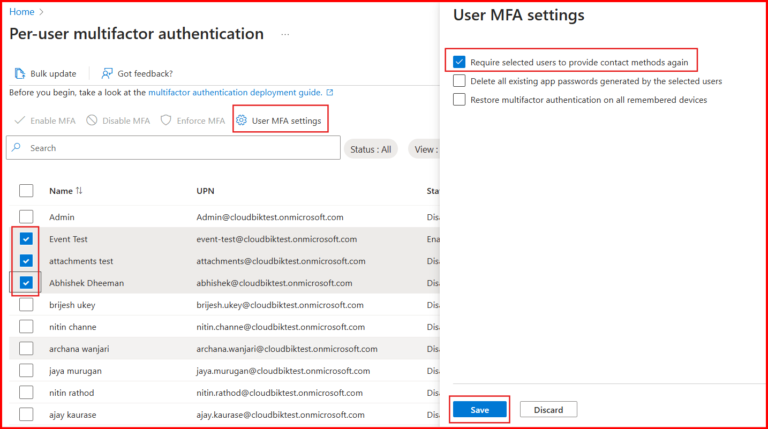The image size is (768, 429).
Task: Toggle the select-all checkbox in table header
Action: pyautogui.click(x=26, y=190)
